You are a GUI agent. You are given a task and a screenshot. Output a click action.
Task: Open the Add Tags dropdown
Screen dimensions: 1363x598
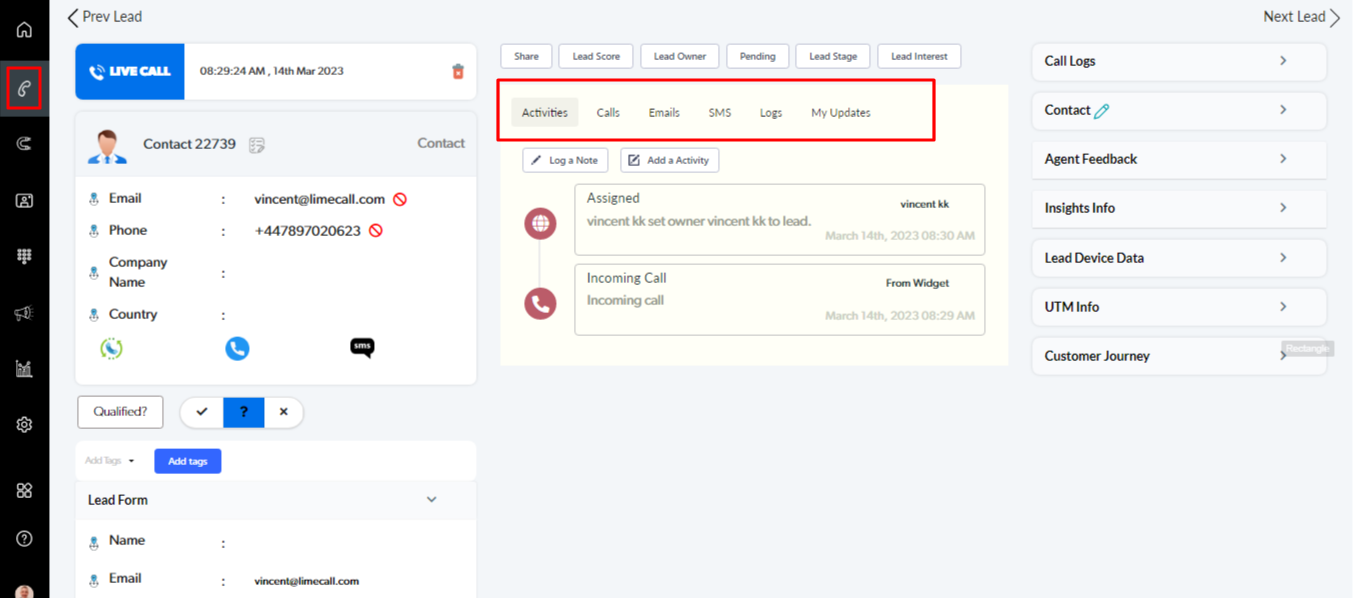(x=110, y=461)
